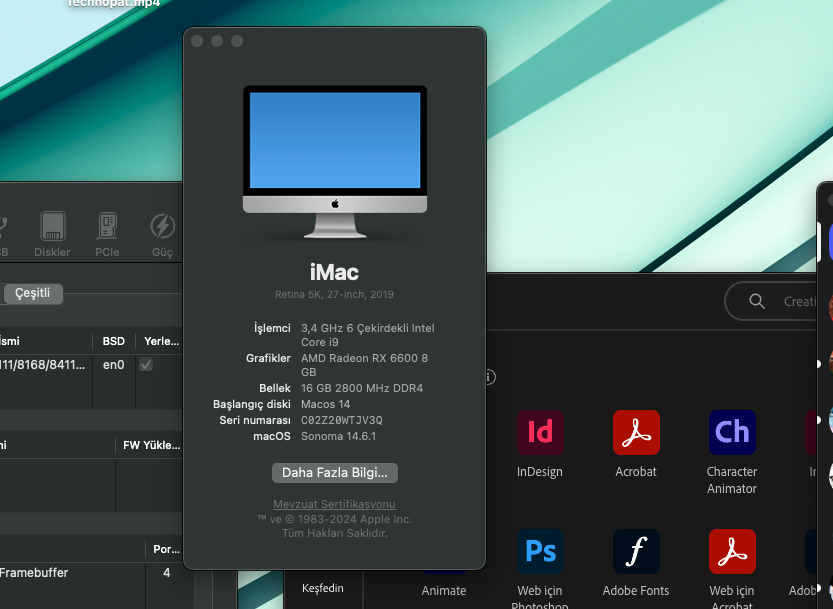833x609 pixels.
Task: Toggle the Yerleşik checkbox for en0
Action: click(x=146, y=365)
